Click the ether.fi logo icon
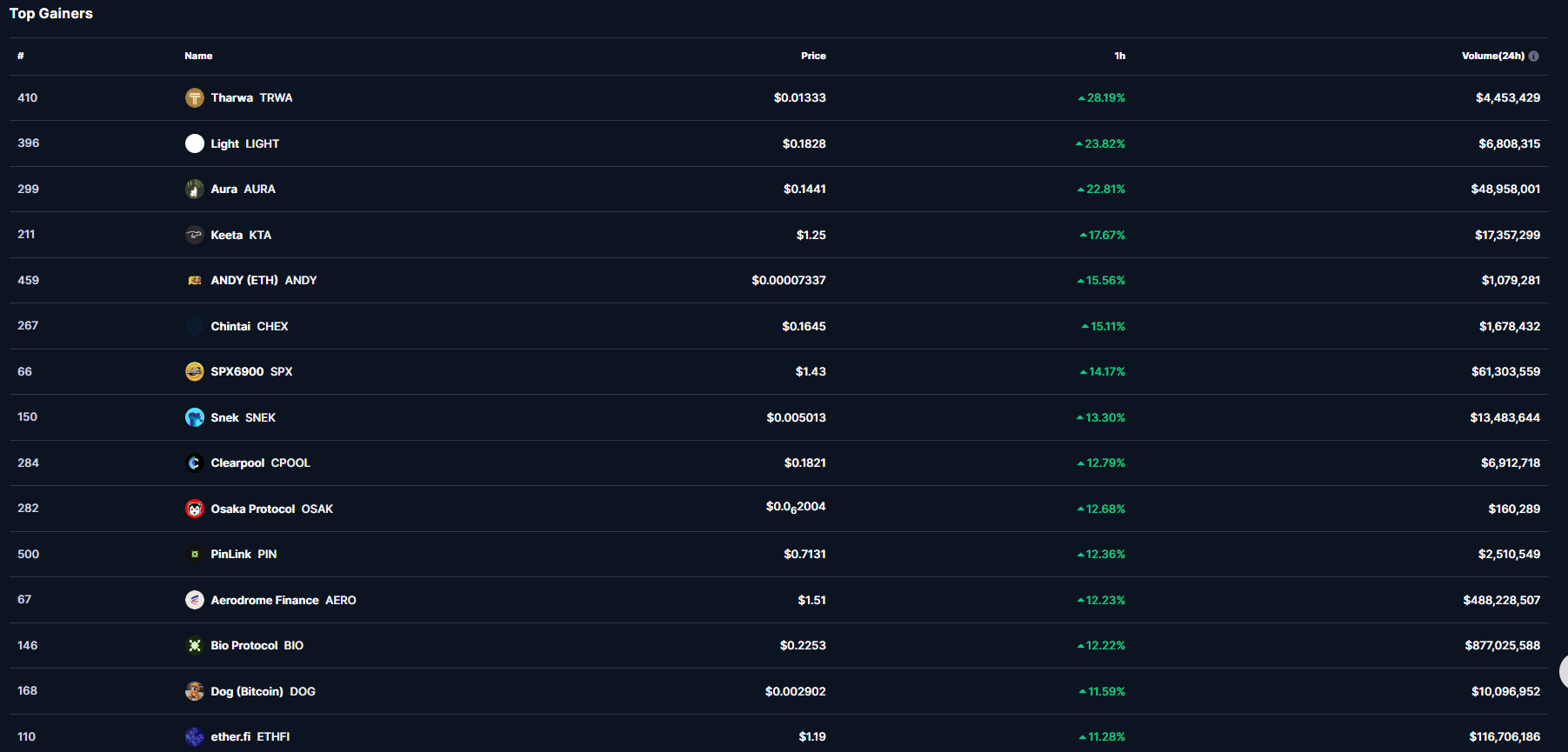The width and height of the screenshot is (1568, 752). 195,736
